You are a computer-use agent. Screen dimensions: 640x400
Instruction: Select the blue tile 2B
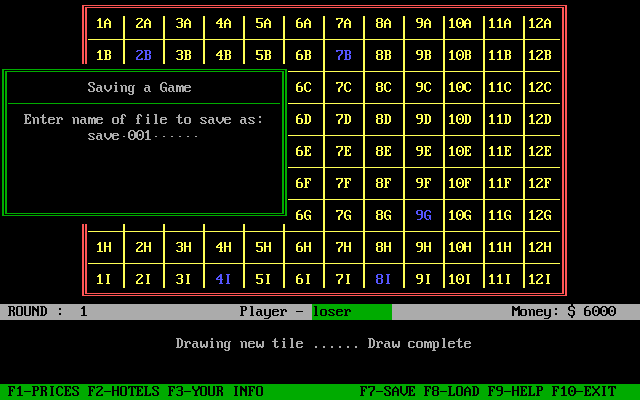(144, 56)
